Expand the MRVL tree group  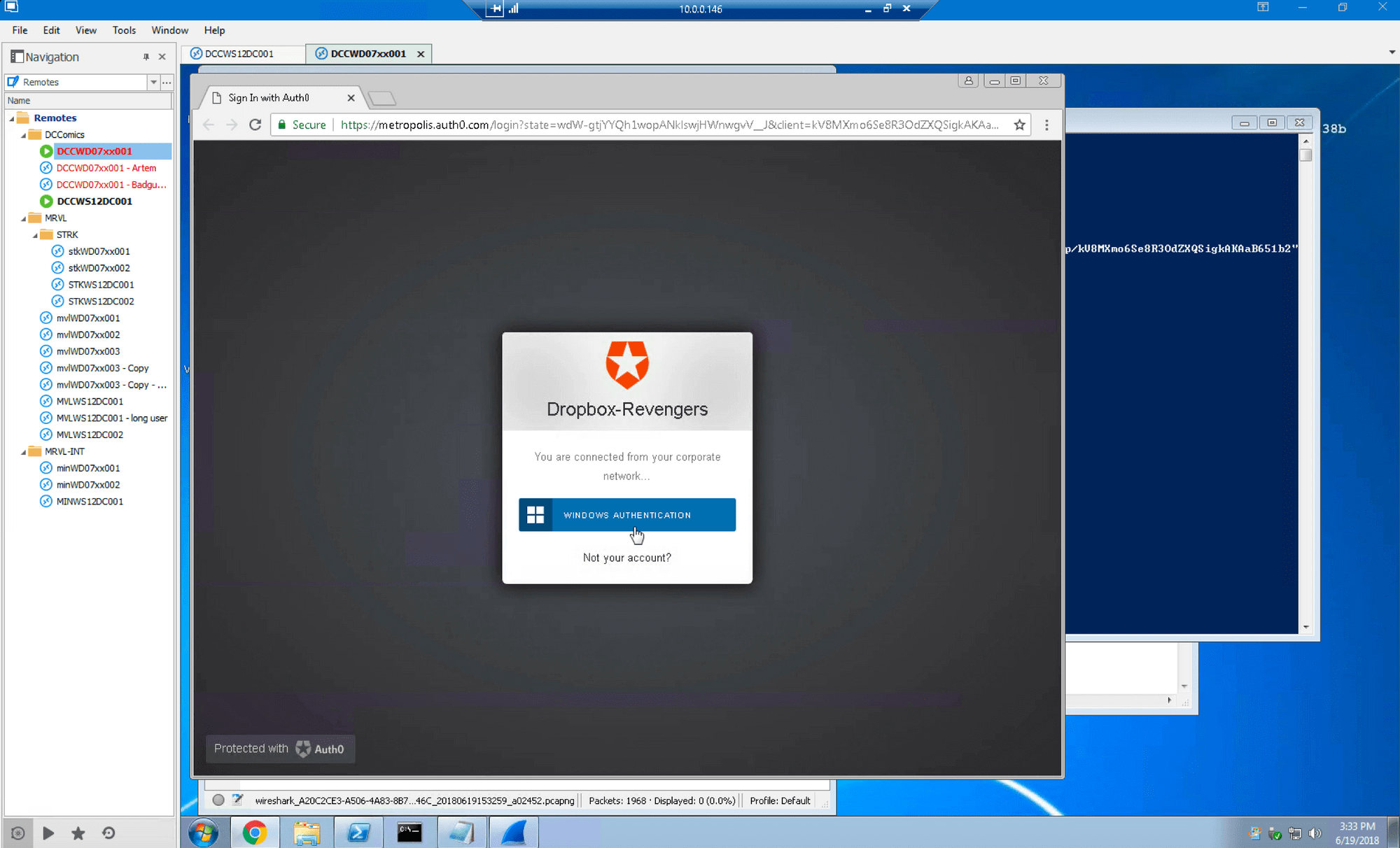tap(23, 218)
